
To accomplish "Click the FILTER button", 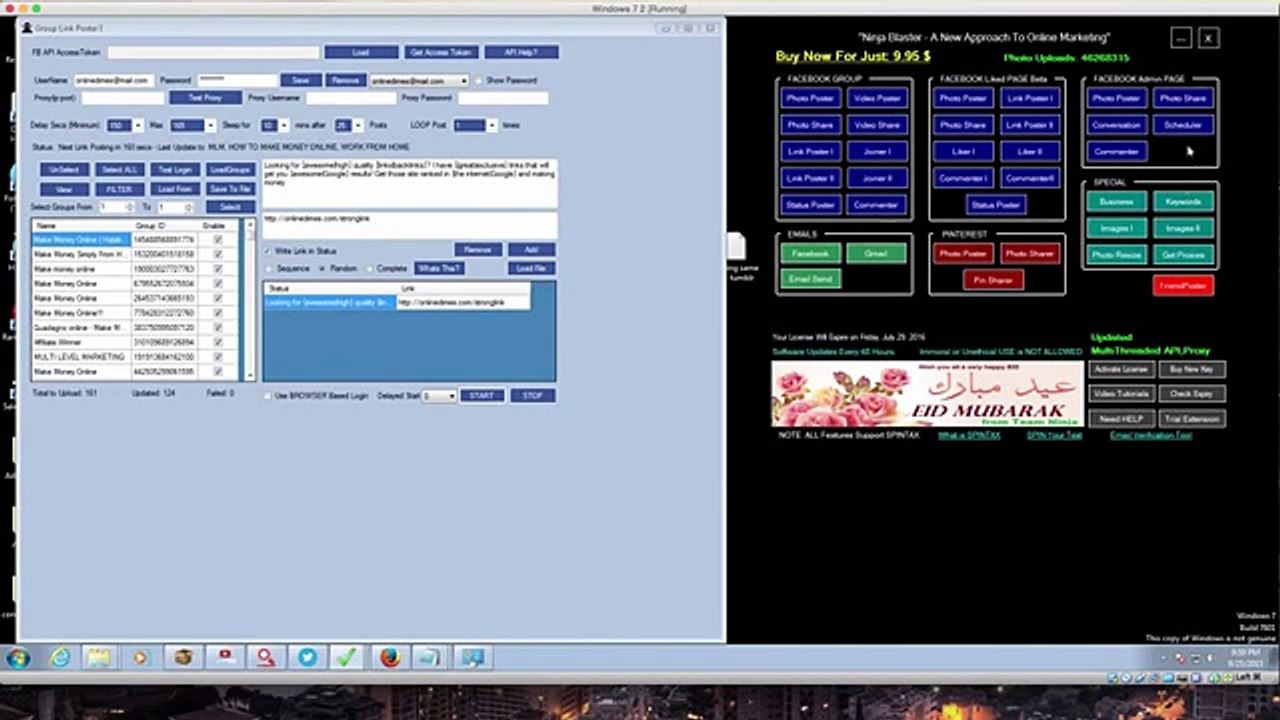I will click(119, 189).
